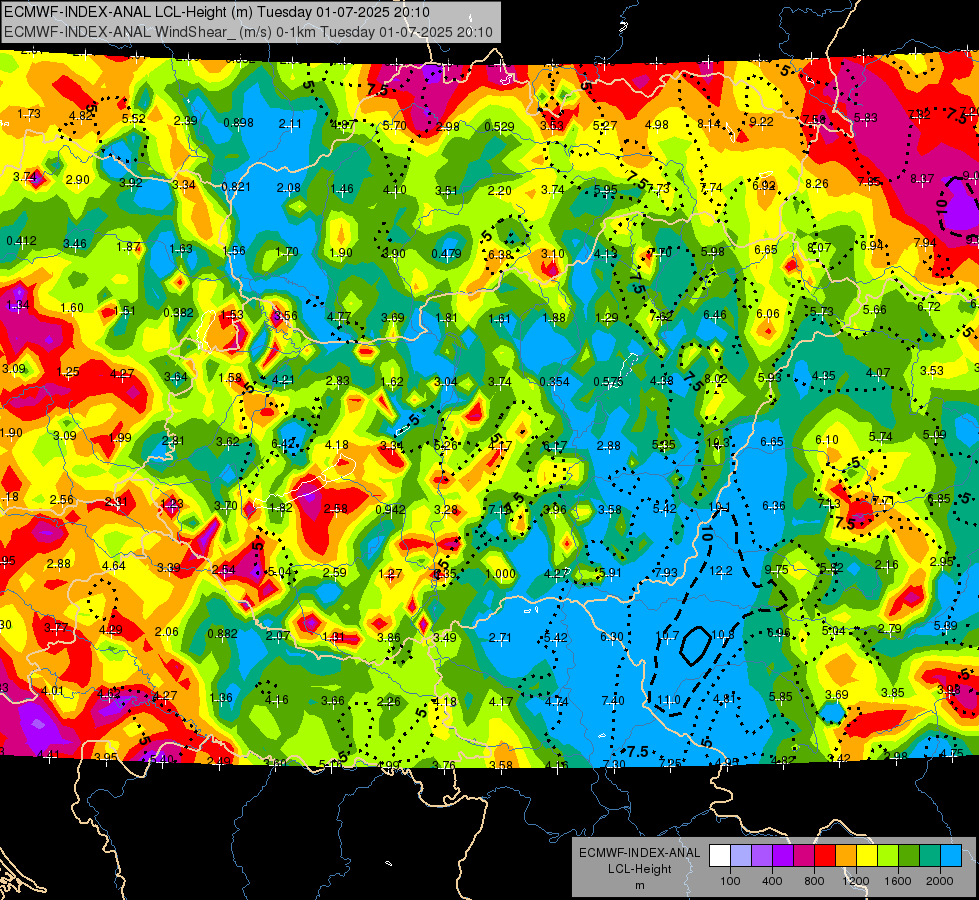Viewport: 979px width, 900px height.
Task: Click the WindShear 0-1km title line
Action: tap(248, 32)
